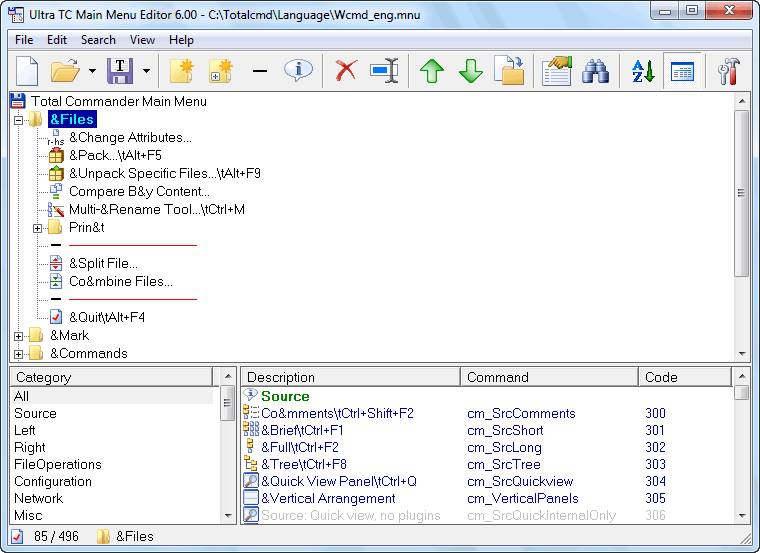Select the &Commands folder item
760x553 pixels.
(x=89, y=353)
